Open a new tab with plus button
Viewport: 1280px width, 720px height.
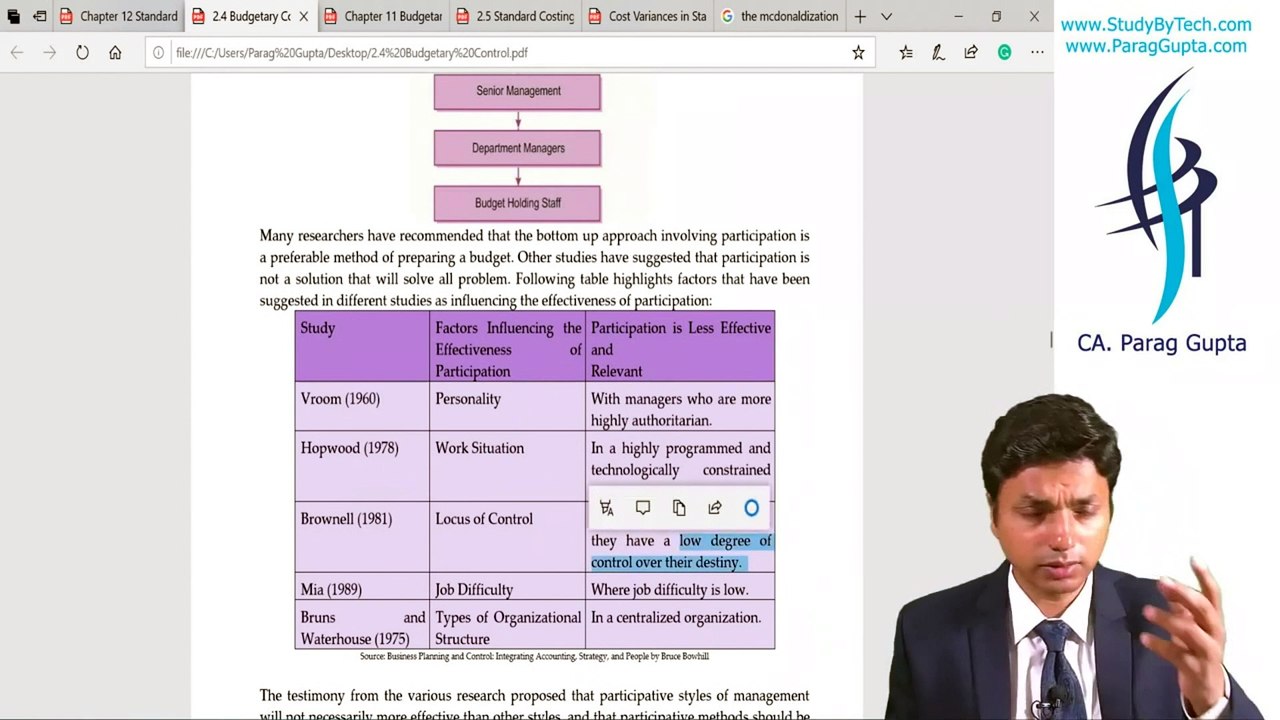pos(860,16)
